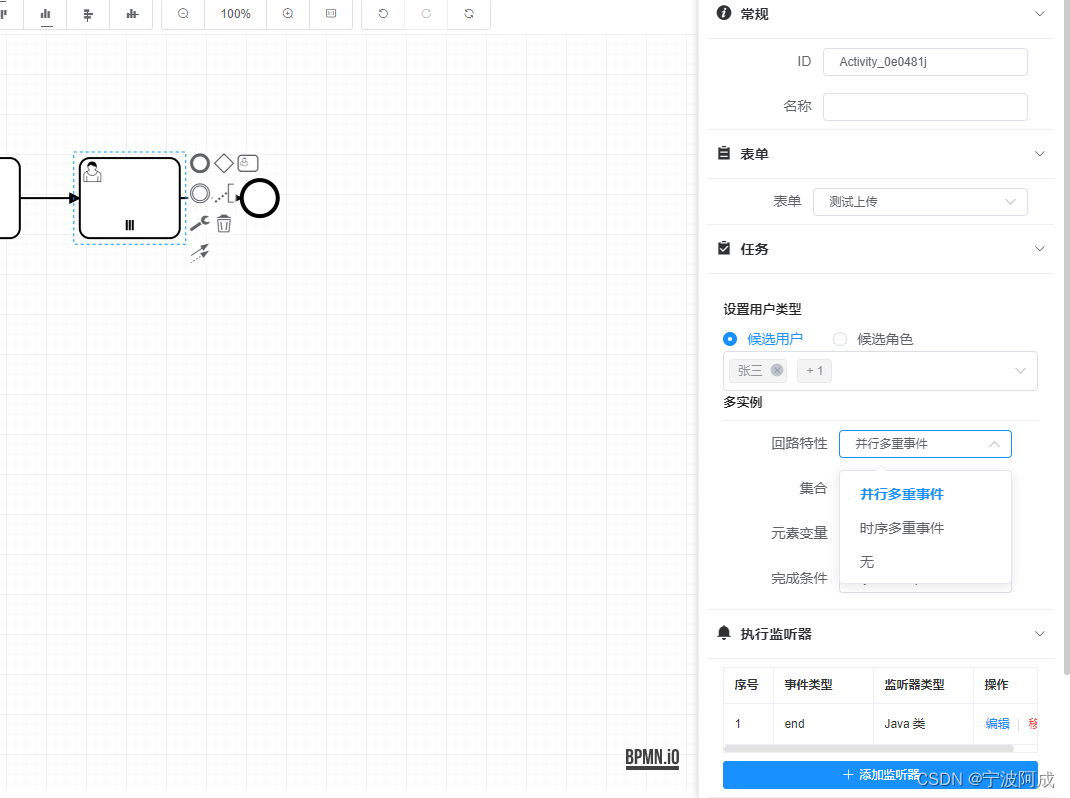The width and height of the screenshot is (1070, 798).
Task: Click the wrench icon to change element type
Action: pyautogui.click(x=199, y=224)
